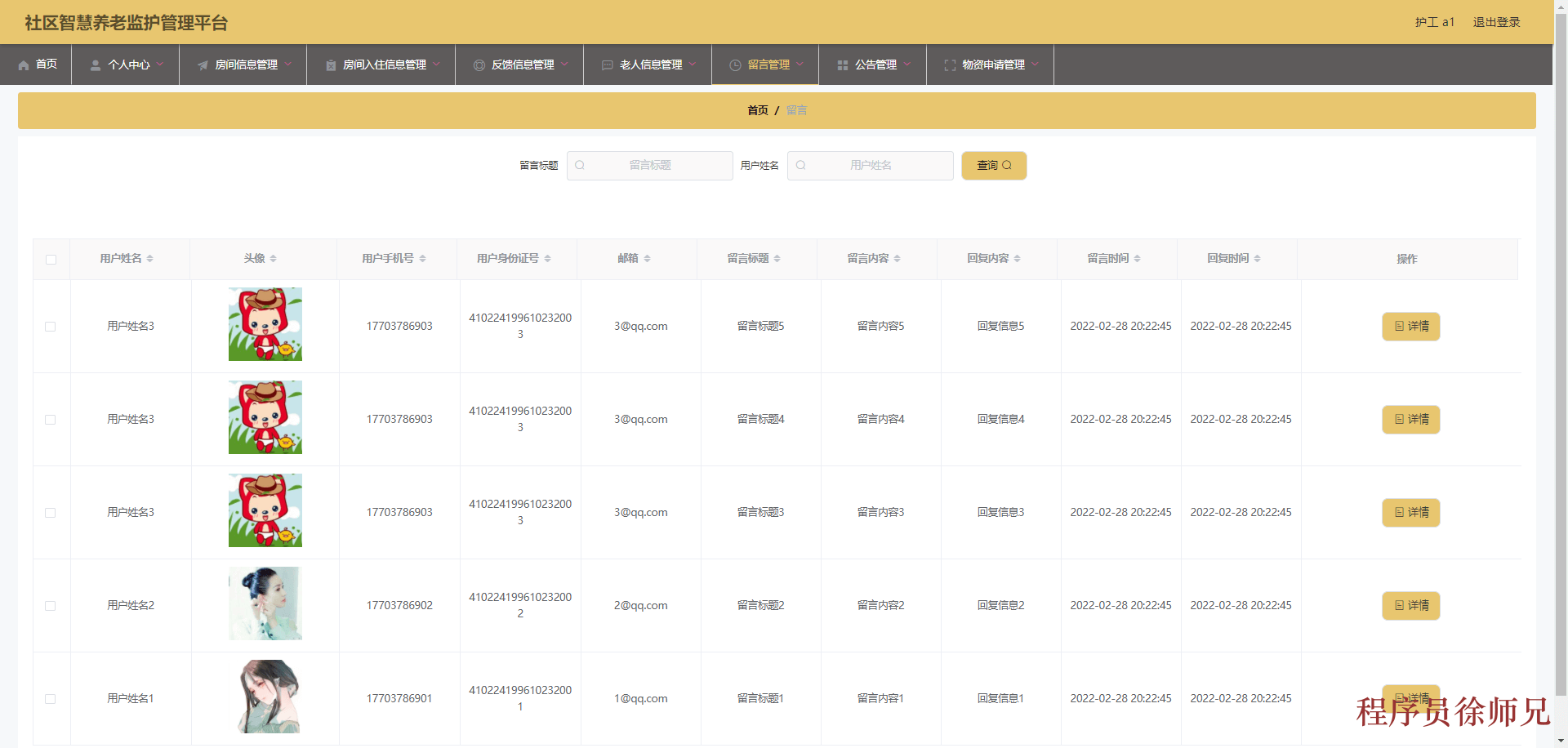Open 详情 for the 留言标题4 row
Viewport: 1568px width, 748px height.
click(x=1410, y=420)
